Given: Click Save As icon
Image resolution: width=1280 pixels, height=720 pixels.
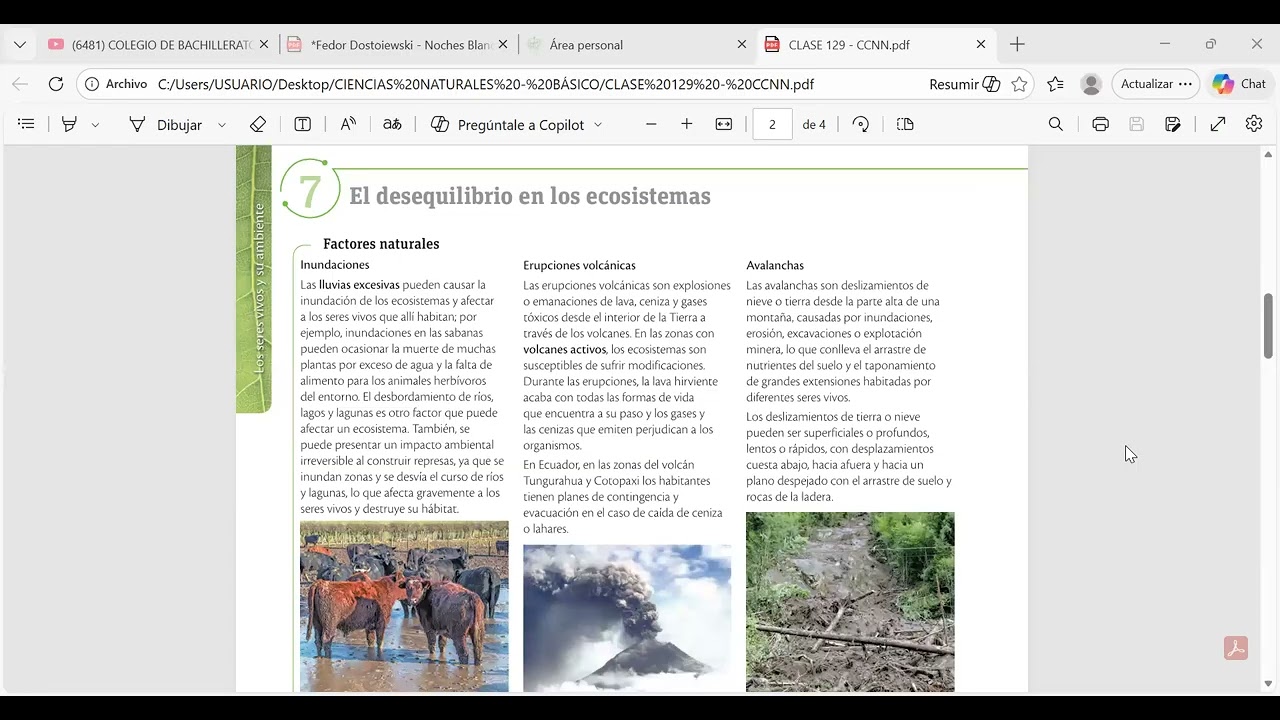Looking at the screenshot, I should (1173, 124).
